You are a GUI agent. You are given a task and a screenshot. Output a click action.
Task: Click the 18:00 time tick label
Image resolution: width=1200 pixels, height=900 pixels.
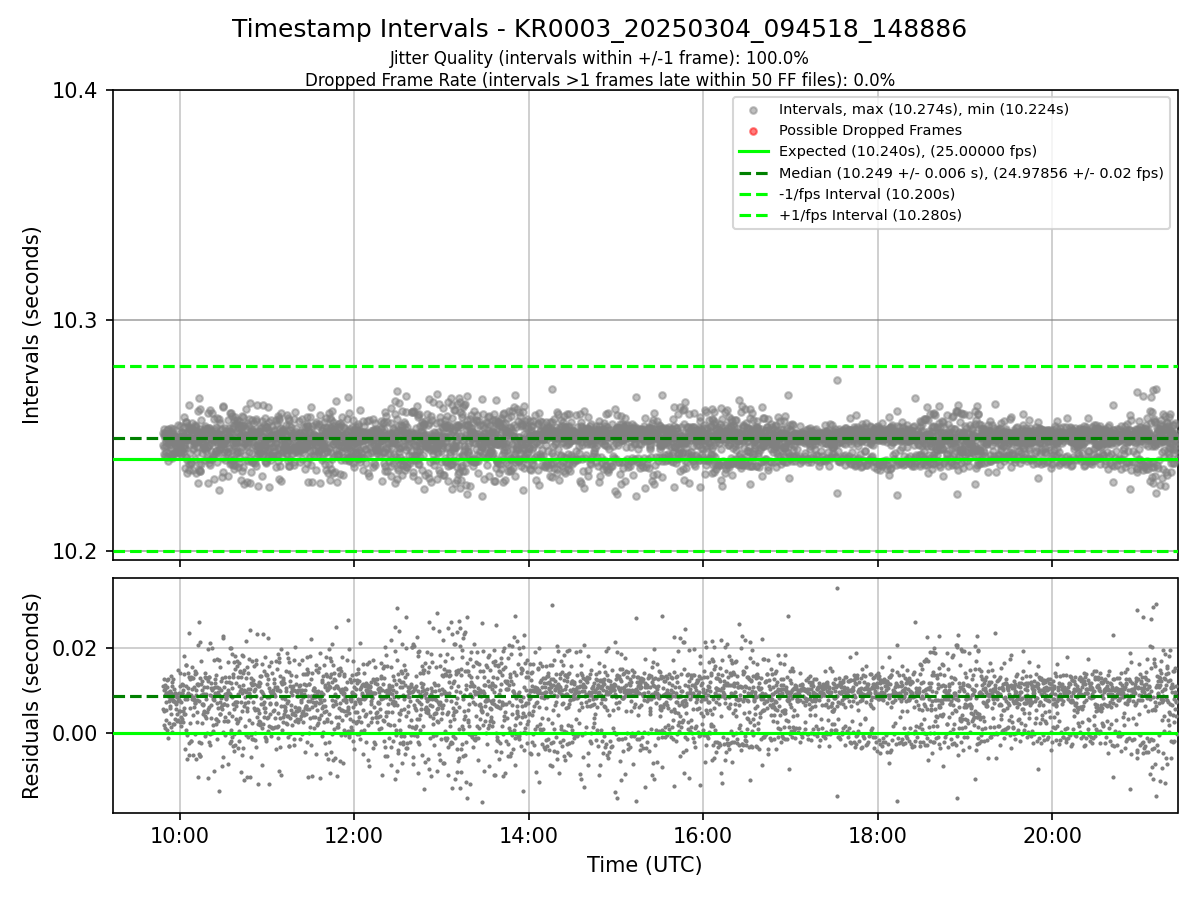tap(878, 836)
